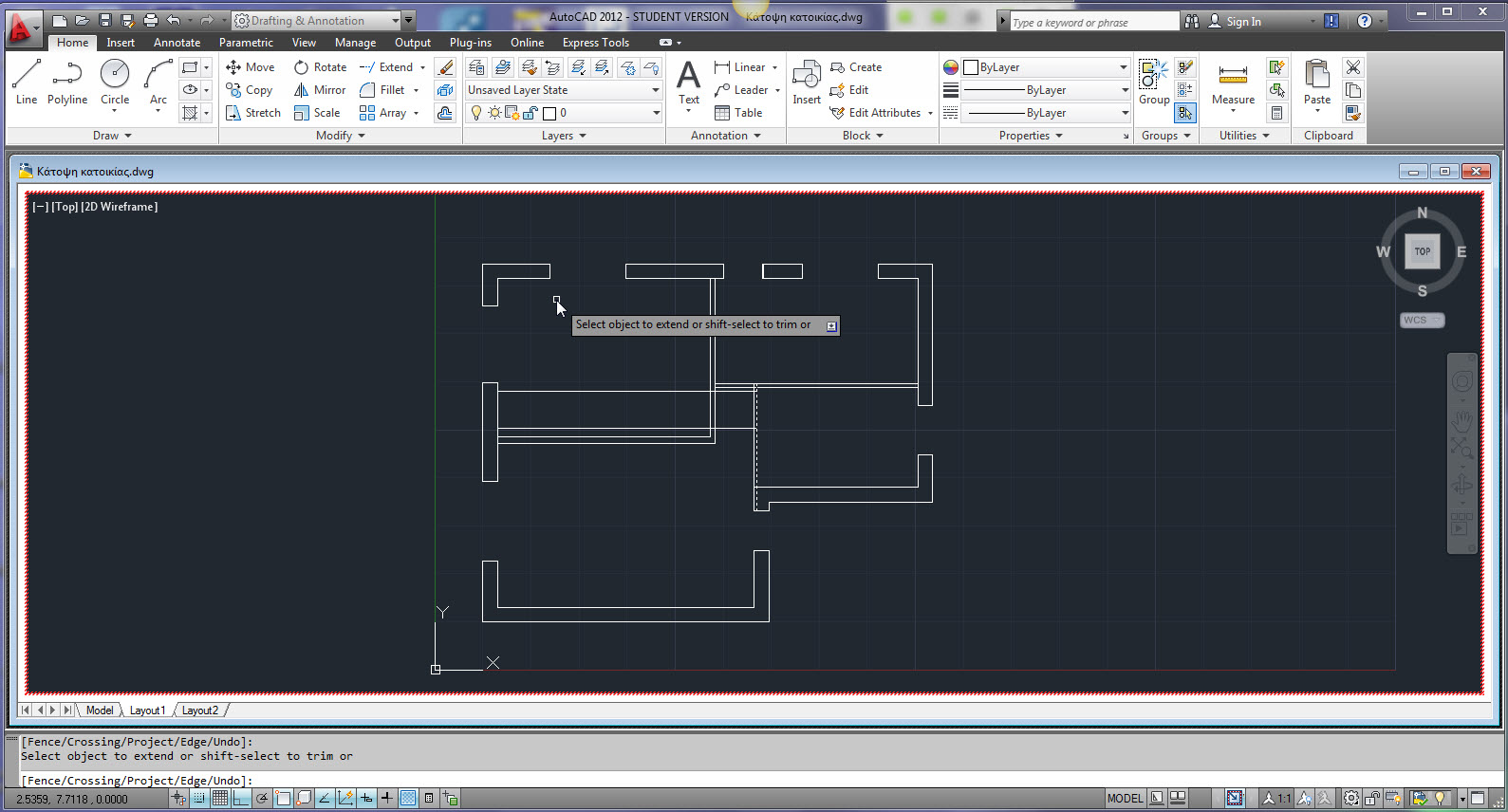Click the Copy tool in Modify panel
This screenshot has height=812, width=1508.
click(250, 90)
